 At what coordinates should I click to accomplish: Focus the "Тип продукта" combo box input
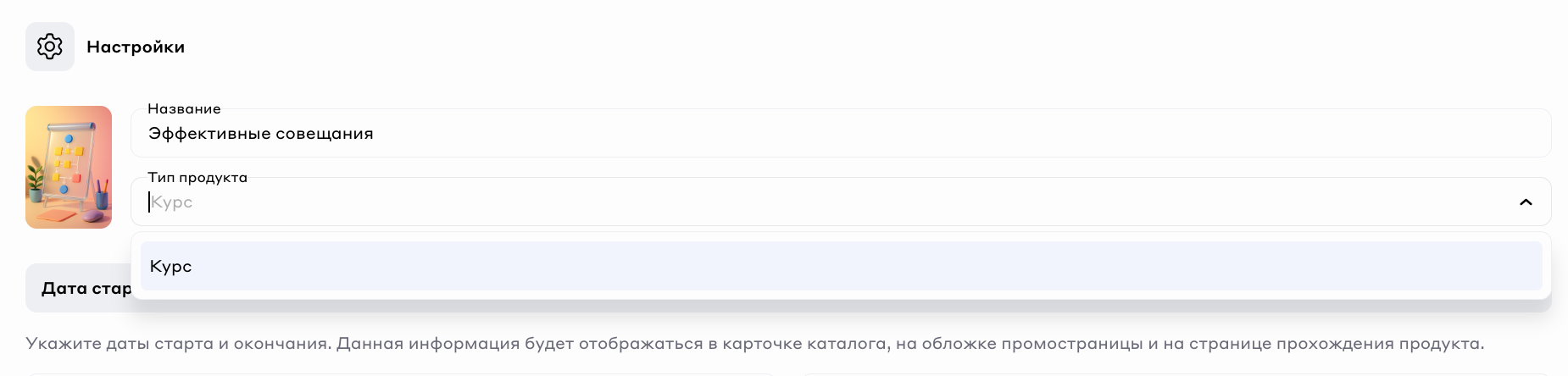[x=763, y=202]
